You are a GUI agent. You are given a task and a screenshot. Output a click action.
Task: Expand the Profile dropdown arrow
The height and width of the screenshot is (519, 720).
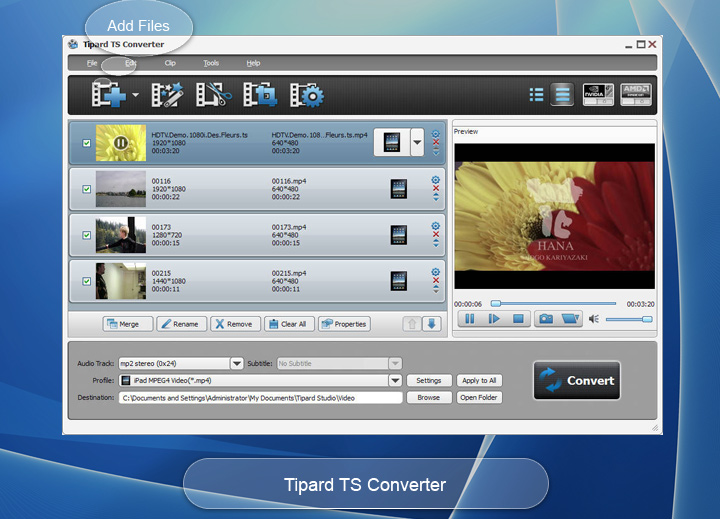click(x=395, y=380)
